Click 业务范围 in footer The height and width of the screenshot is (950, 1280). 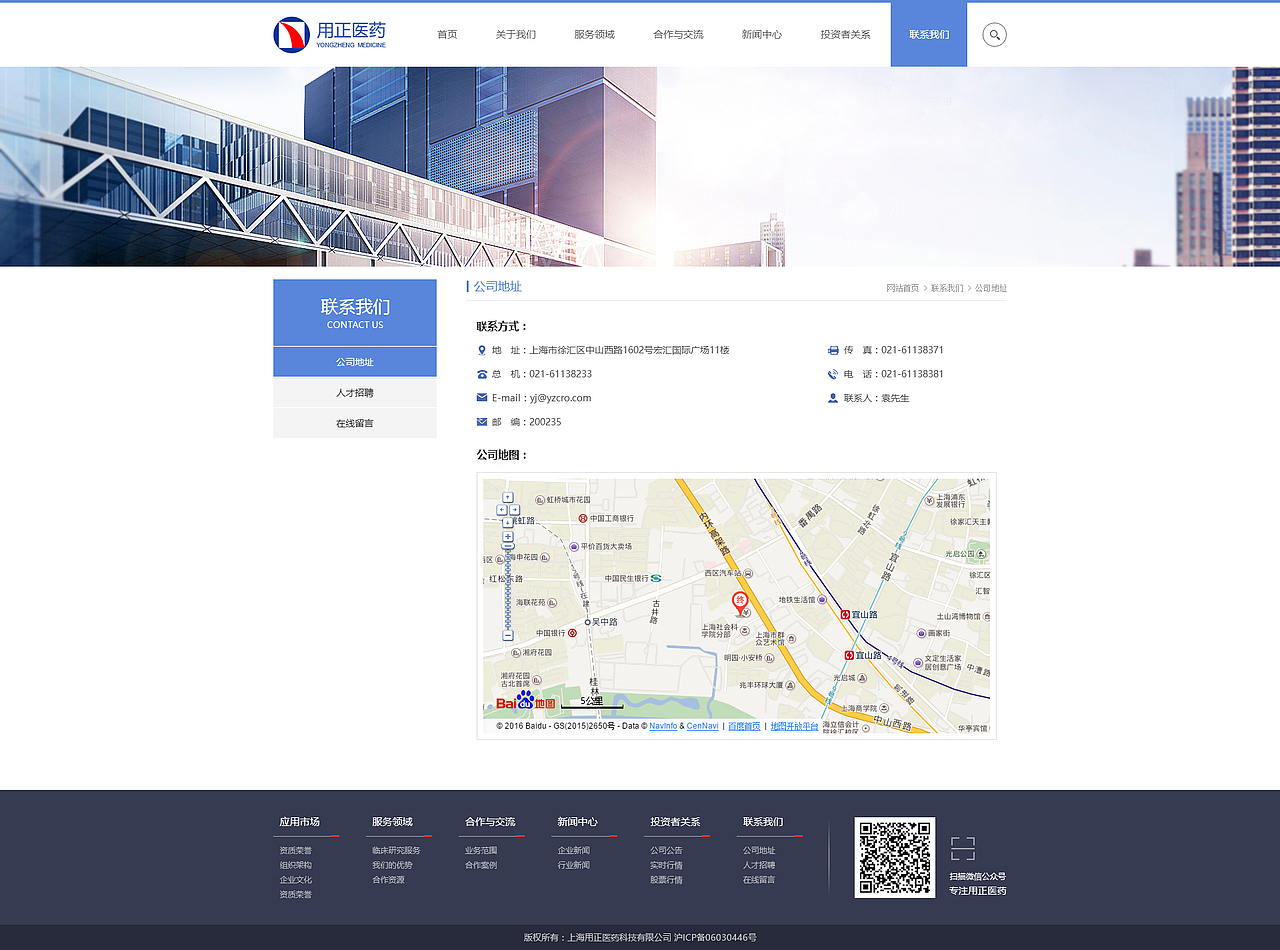pyautogui.click(x=481, y=851)
